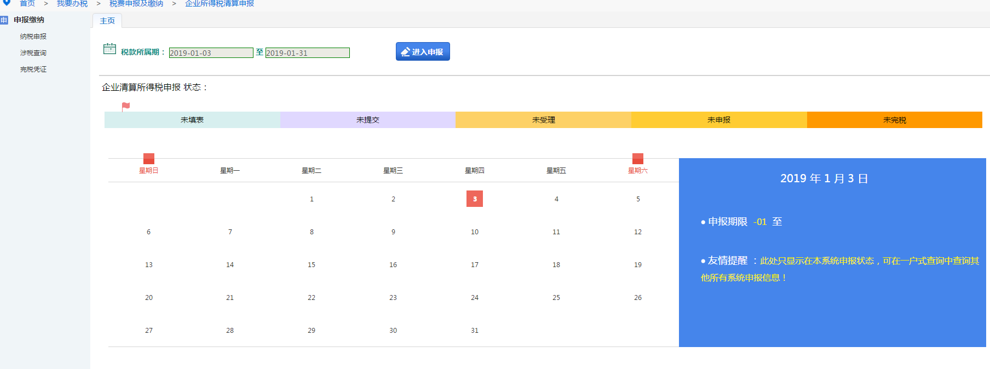The image size is (995, 369).
Task: Select calendar day 12
Action: click(638, 232)
